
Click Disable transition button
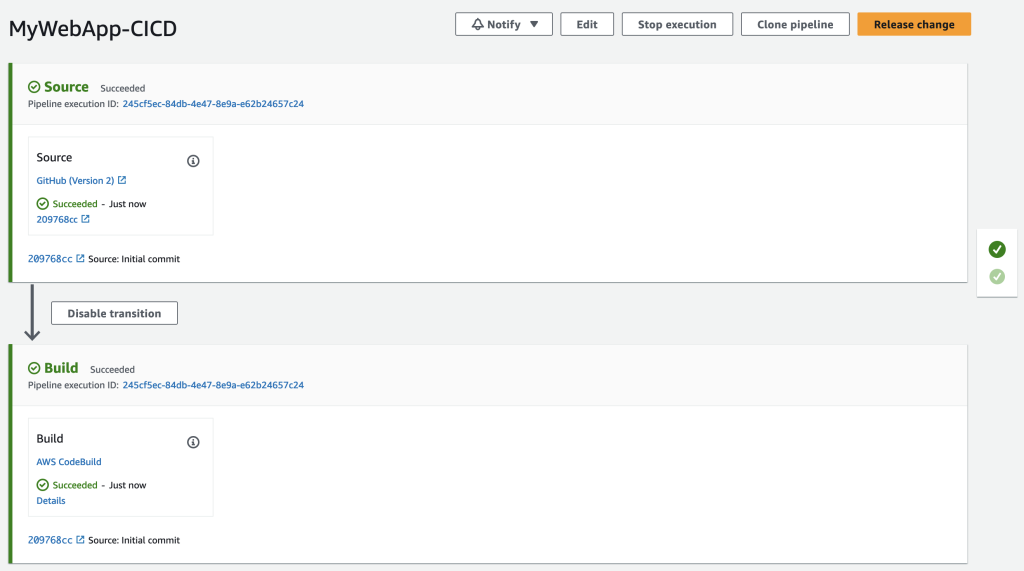click(114, 313)
